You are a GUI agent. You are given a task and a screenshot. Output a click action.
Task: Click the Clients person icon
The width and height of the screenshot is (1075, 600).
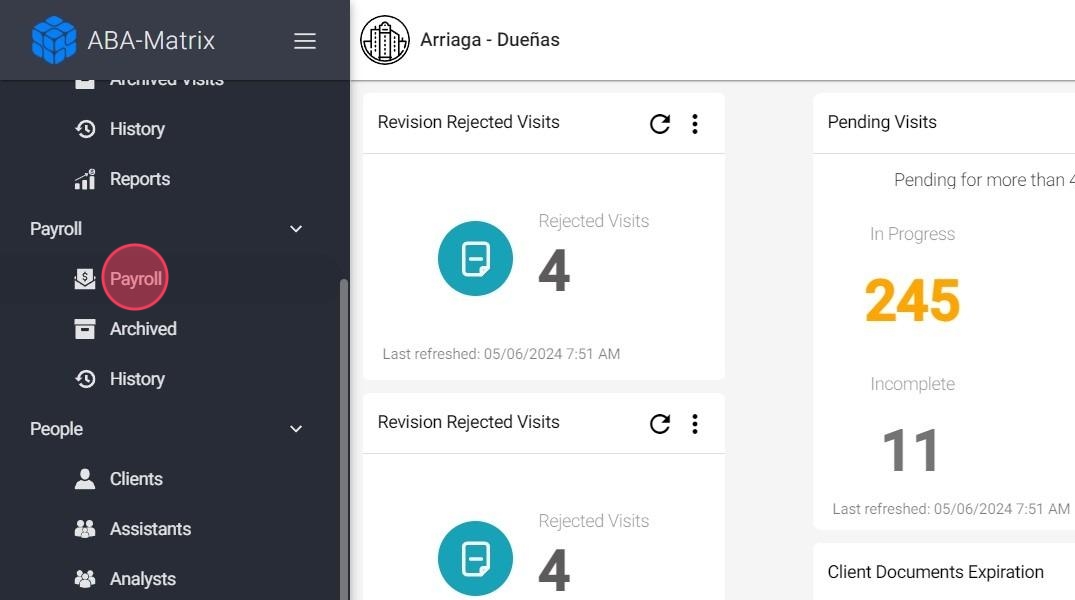tap(85, 479)
